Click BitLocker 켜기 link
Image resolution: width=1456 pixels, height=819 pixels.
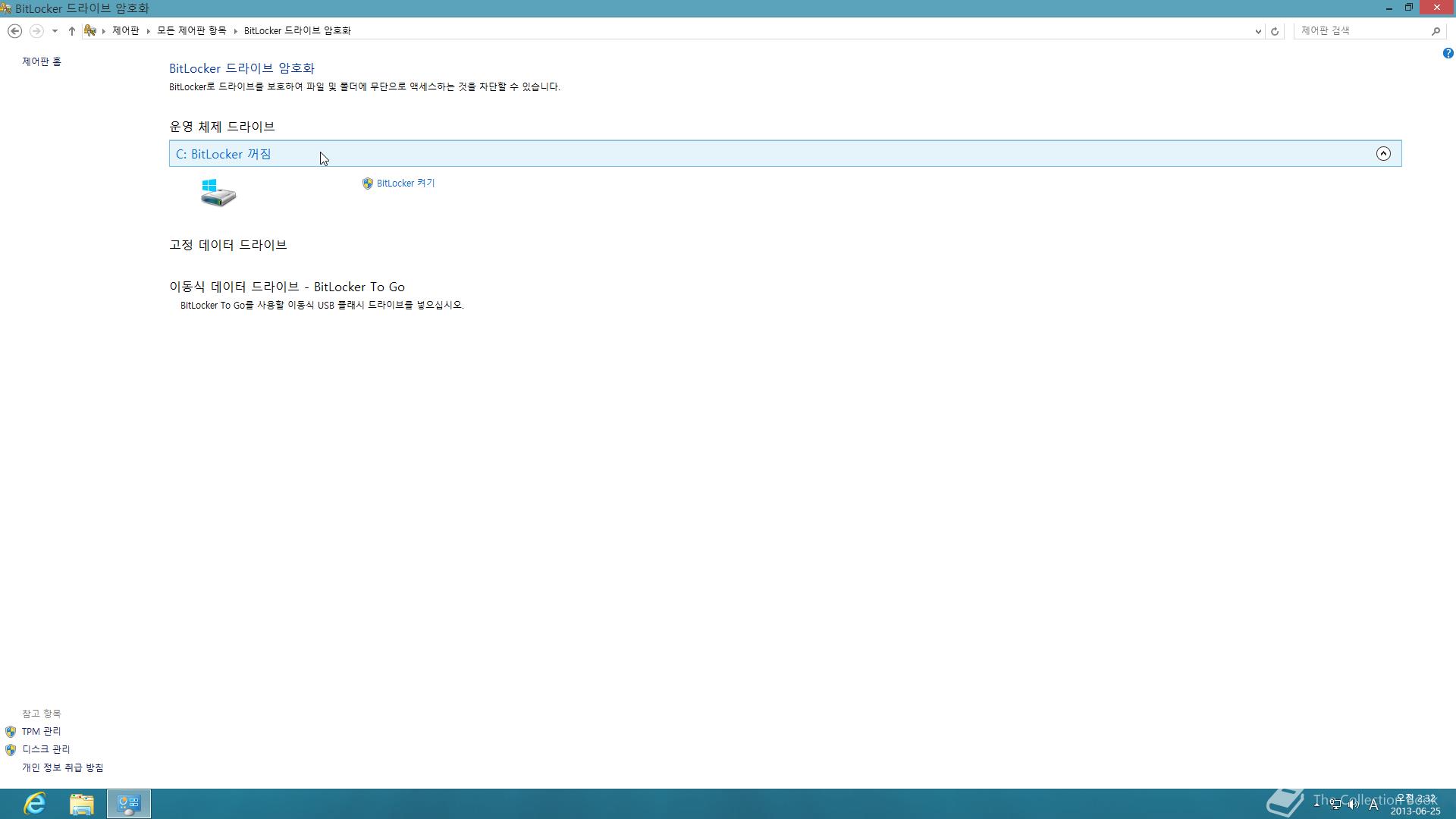pos(406,183)
